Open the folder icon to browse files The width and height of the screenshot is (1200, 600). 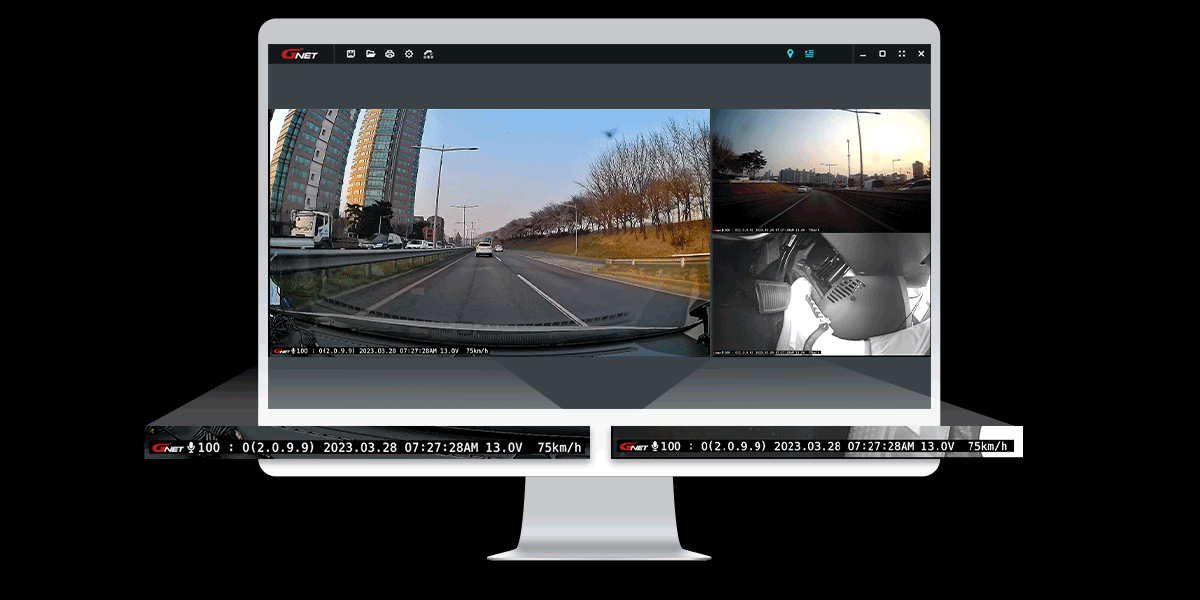(x=370, y=54)
